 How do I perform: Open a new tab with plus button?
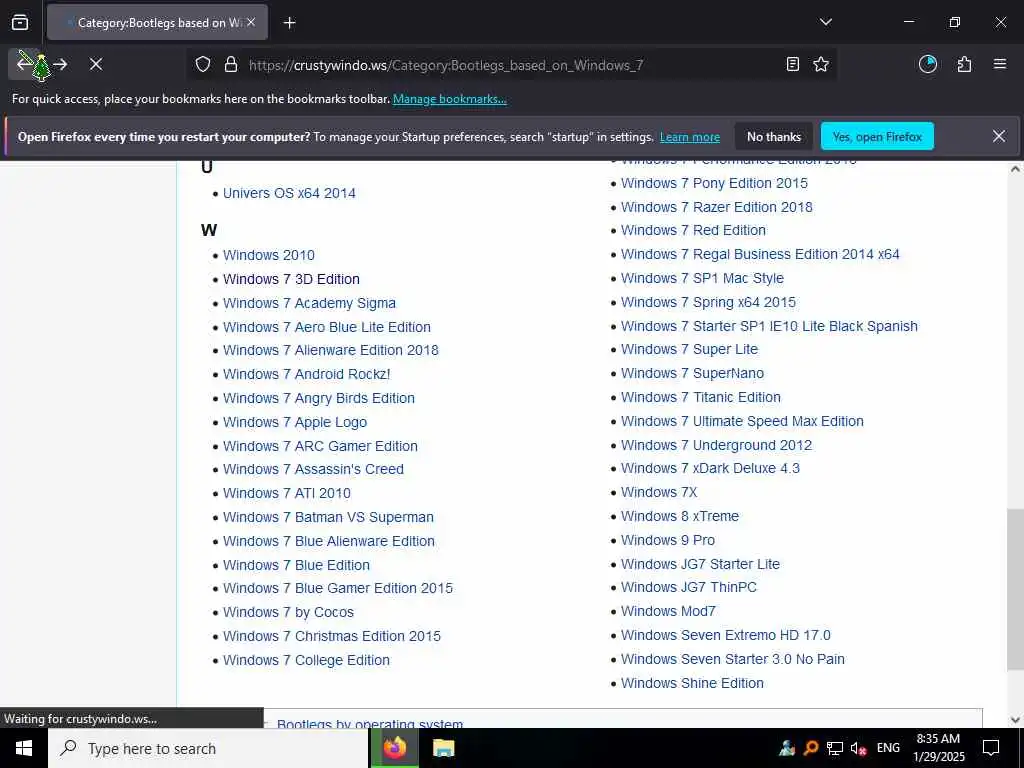pos(289,23)
